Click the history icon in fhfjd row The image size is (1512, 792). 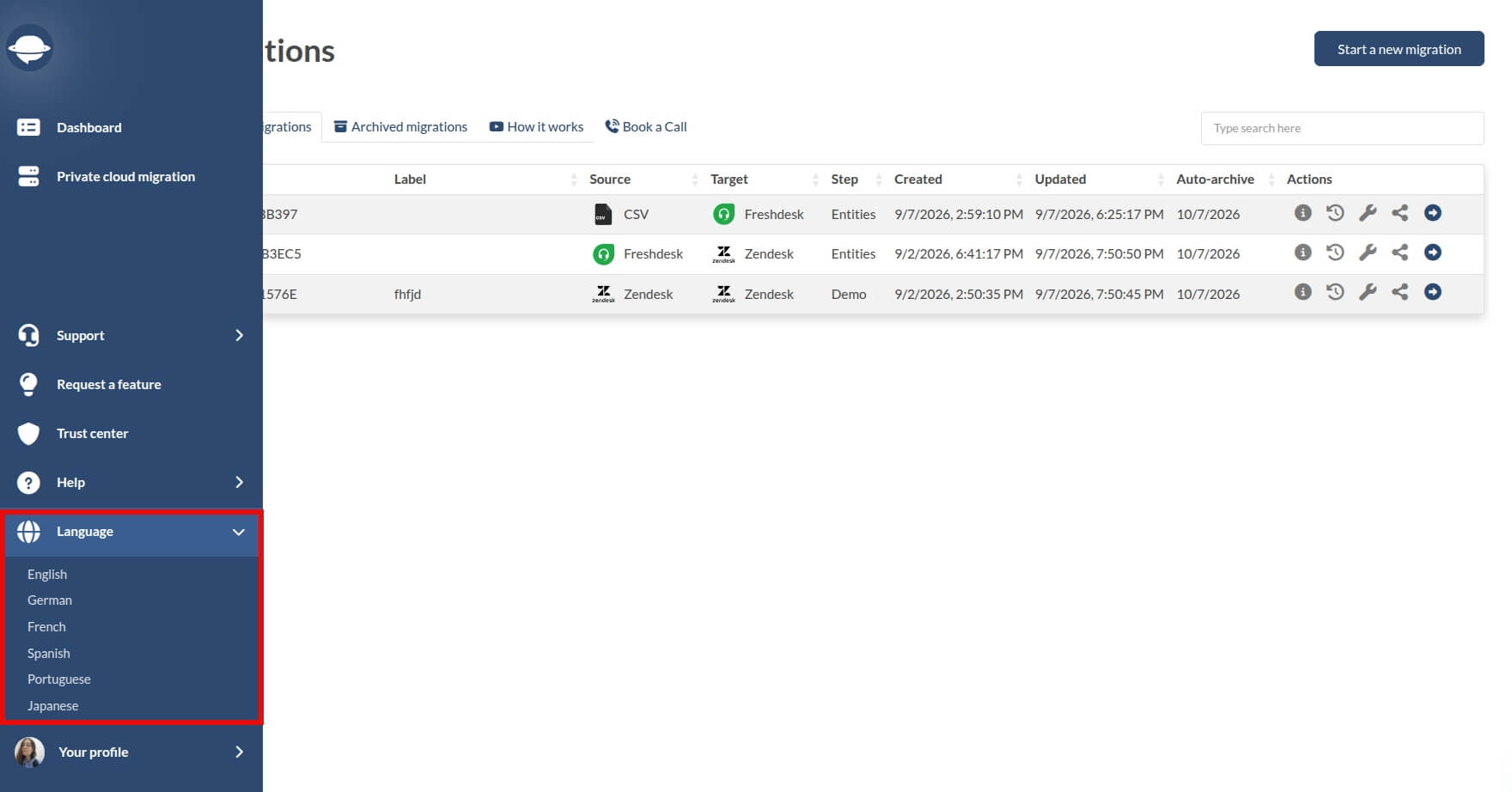(x=1335, y=291)
